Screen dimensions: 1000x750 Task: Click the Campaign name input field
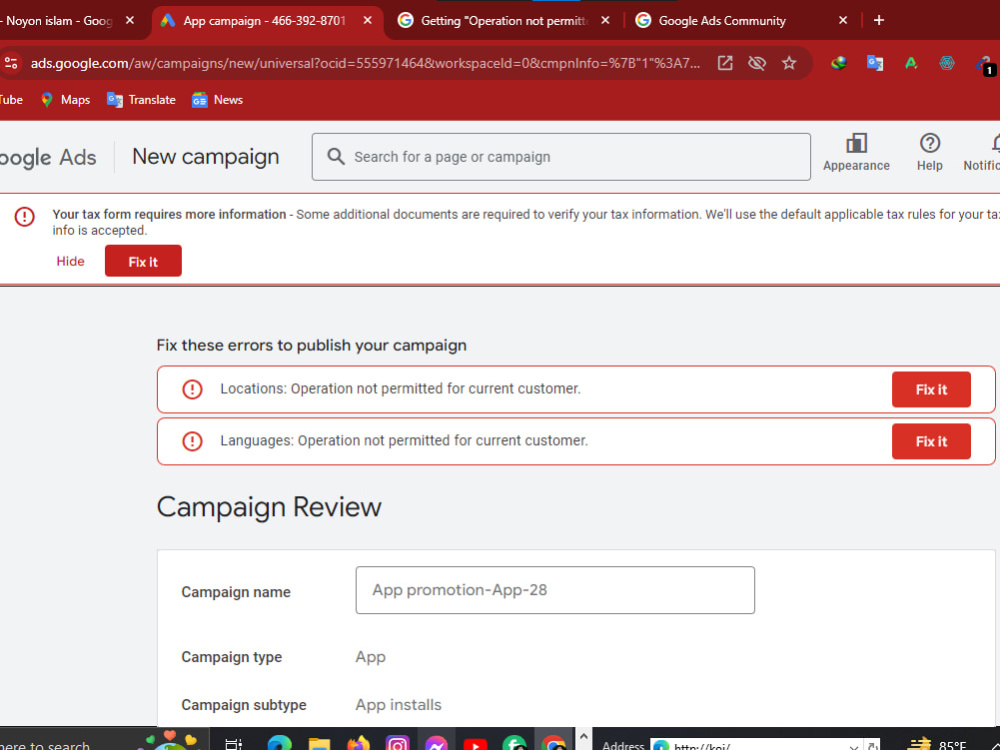click(555, 590)
